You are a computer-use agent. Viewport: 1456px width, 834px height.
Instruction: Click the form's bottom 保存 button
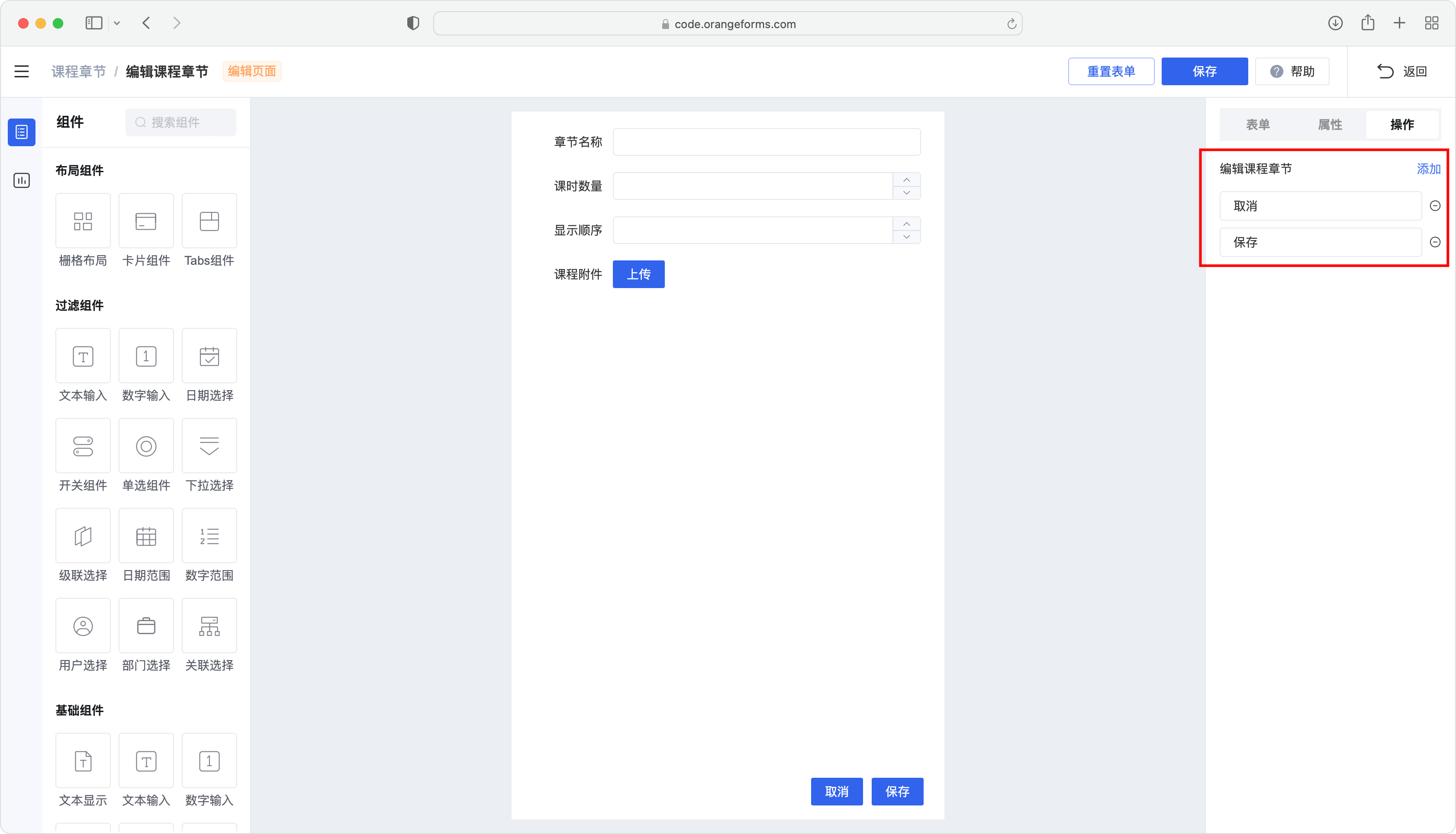897,792
